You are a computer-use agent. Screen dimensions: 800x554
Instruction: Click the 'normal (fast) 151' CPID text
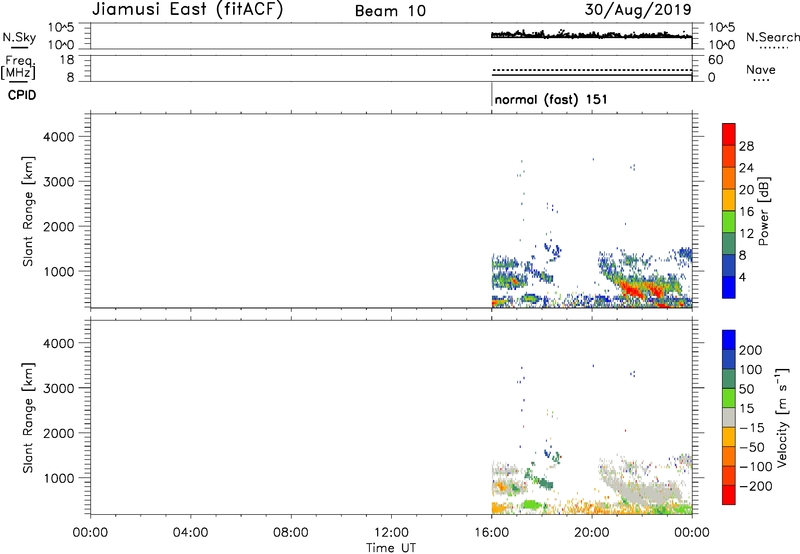pos(551,99)
